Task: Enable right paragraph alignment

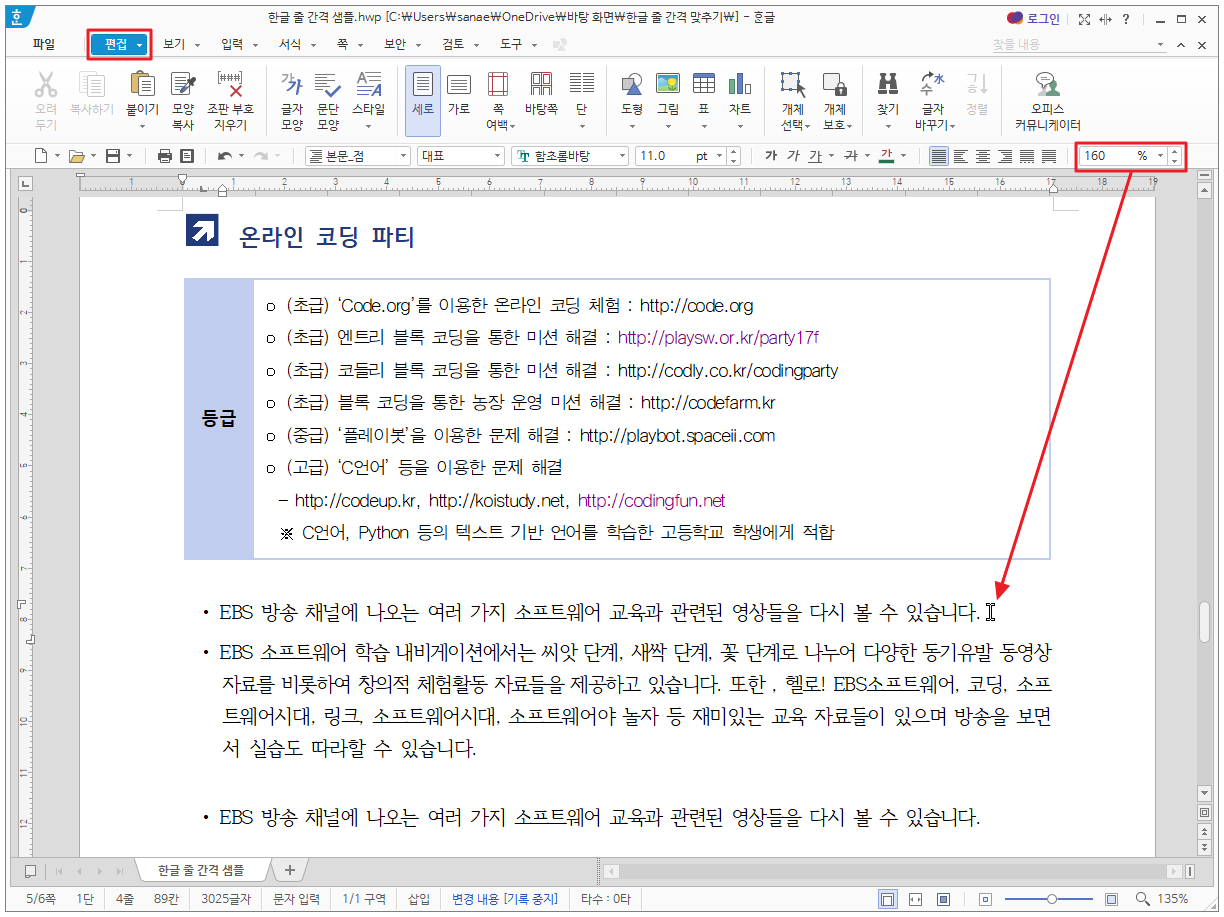Action: tap(1004, 156)
